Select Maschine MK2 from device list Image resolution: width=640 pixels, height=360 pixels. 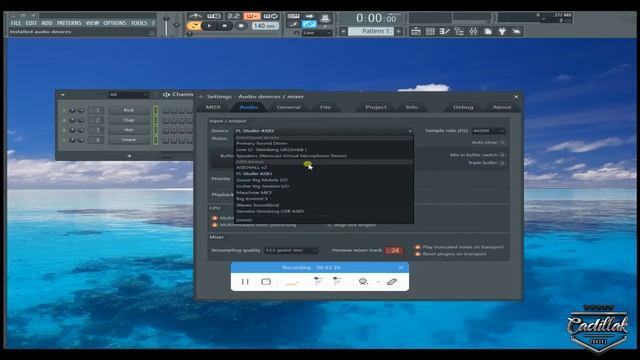pyautogui.click(x=324, y=192)
